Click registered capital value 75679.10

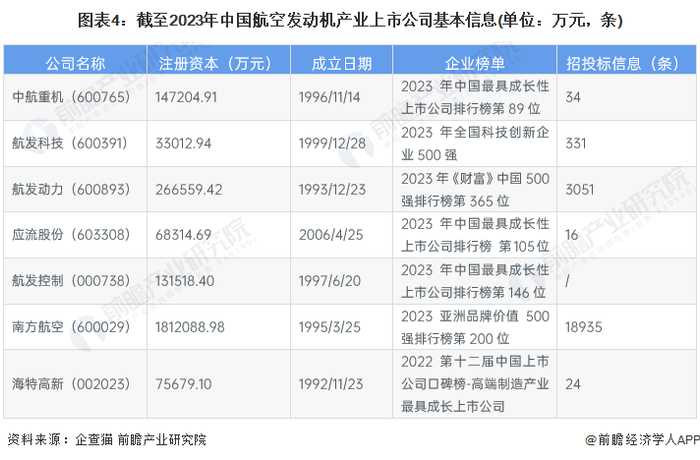[183, 384]
